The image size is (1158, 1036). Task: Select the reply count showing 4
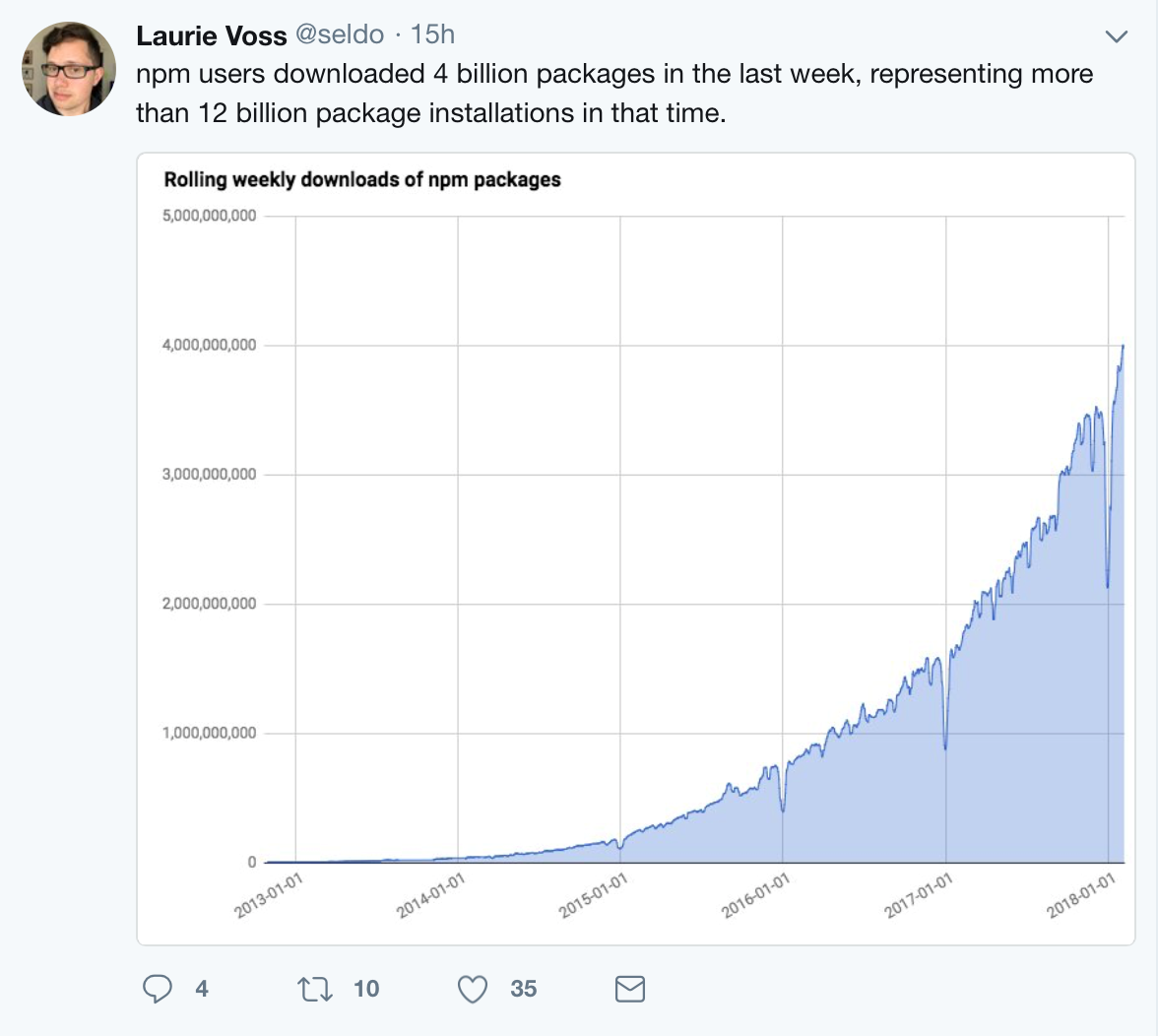point(201,989)
